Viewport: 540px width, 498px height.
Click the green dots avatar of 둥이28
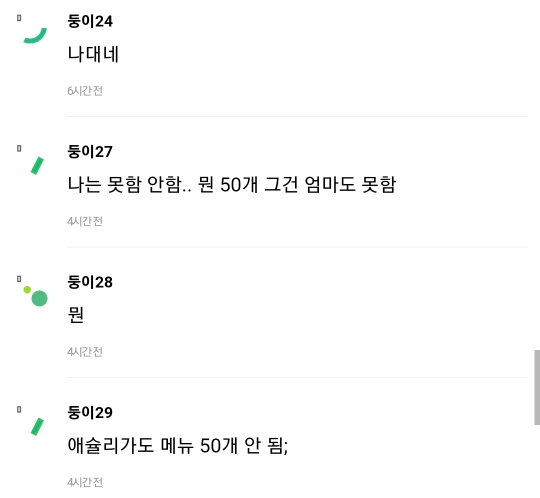pyautogui.click(x=35, y=296)
